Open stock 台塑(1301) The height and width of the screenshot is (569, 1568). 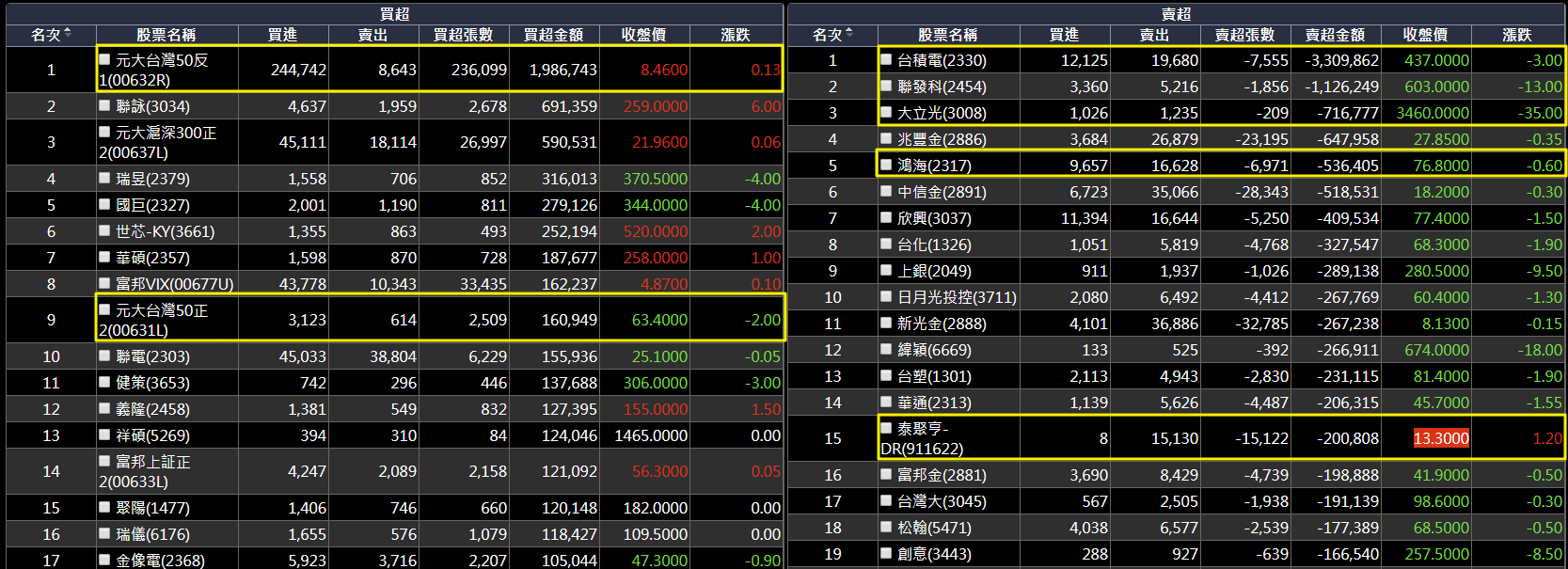[x=934, y=376]
